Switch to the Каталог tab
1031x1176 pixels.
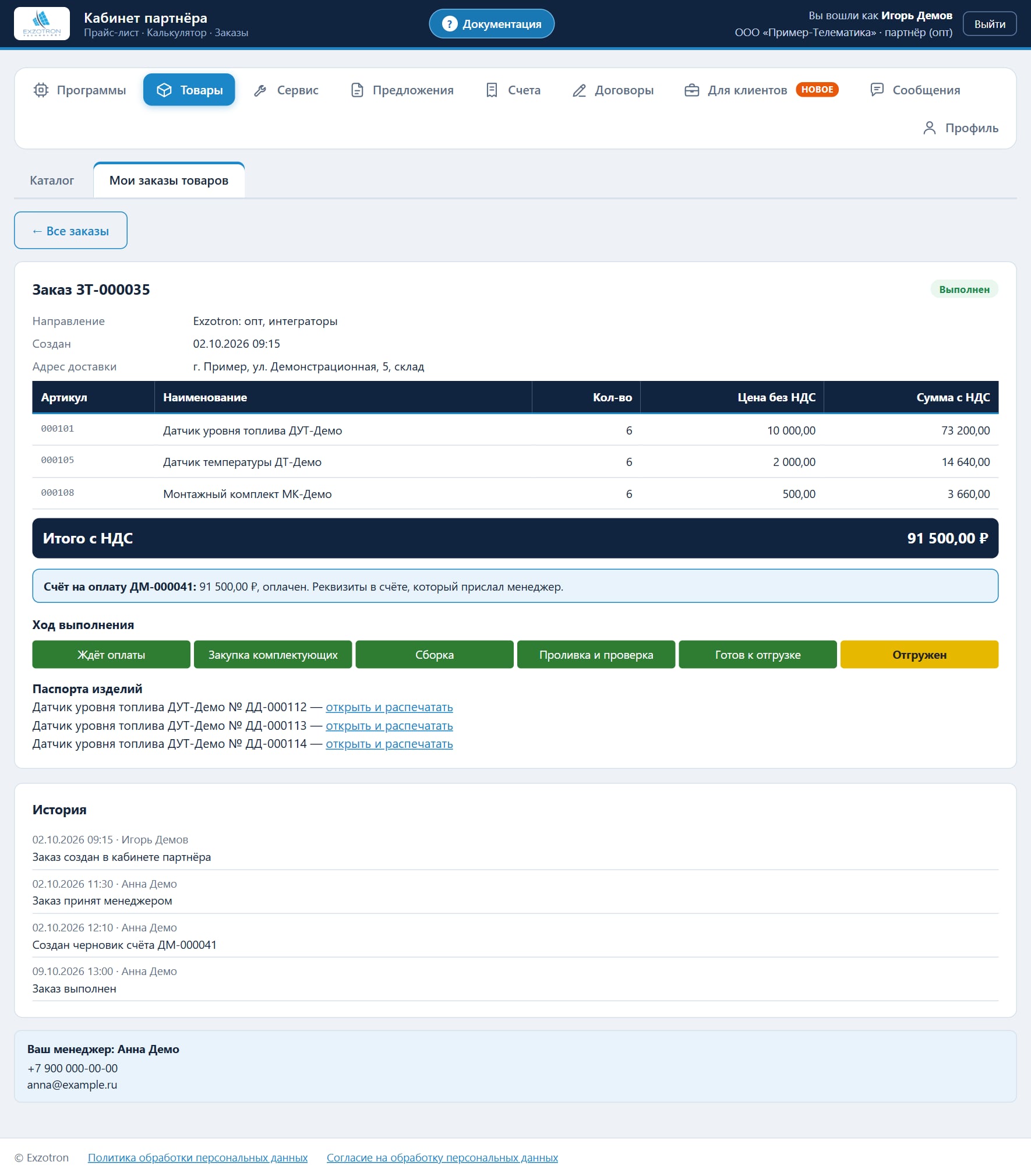point(52,181)
